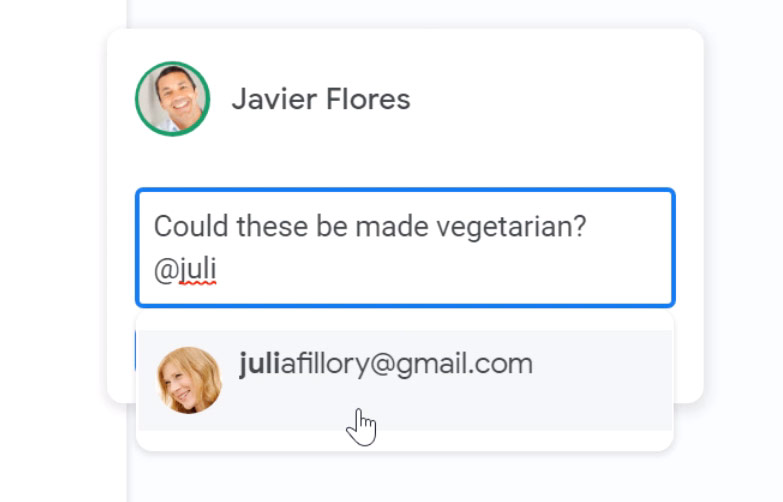
Task: Click the gray area right of the comment card
Action: (x=745, y=250)
